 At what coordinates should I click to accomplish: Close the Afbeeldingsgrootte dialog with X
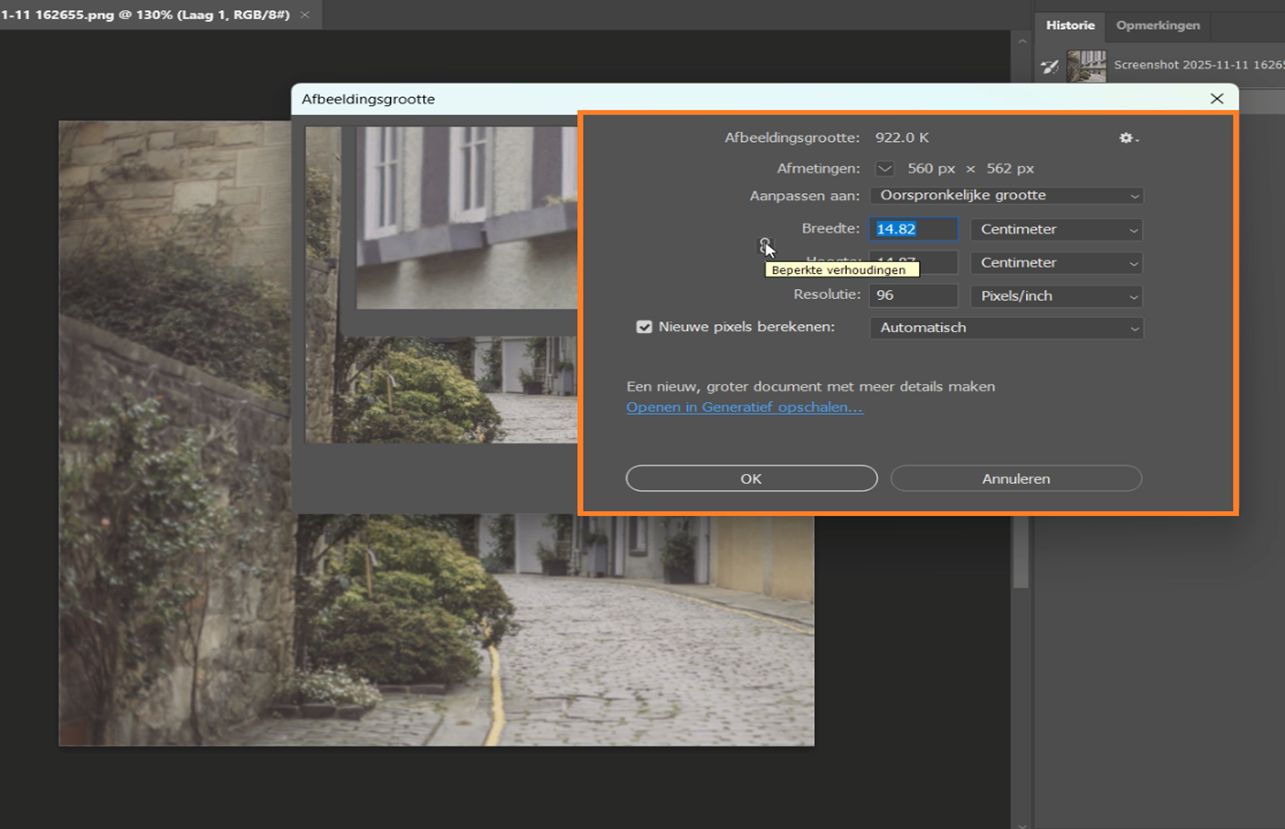point(1217,98)
